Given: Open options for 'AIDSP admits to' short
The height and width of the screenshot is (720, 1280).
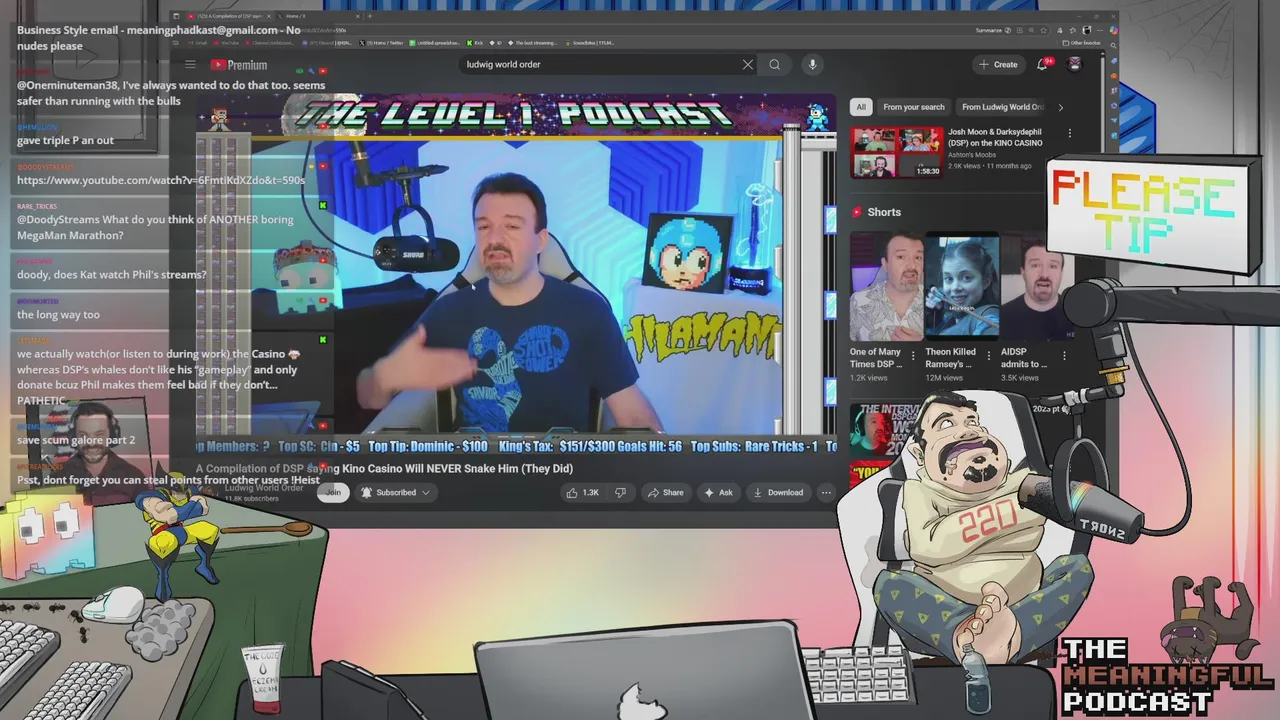Looking at the screenshot, I should point(1064,355).
